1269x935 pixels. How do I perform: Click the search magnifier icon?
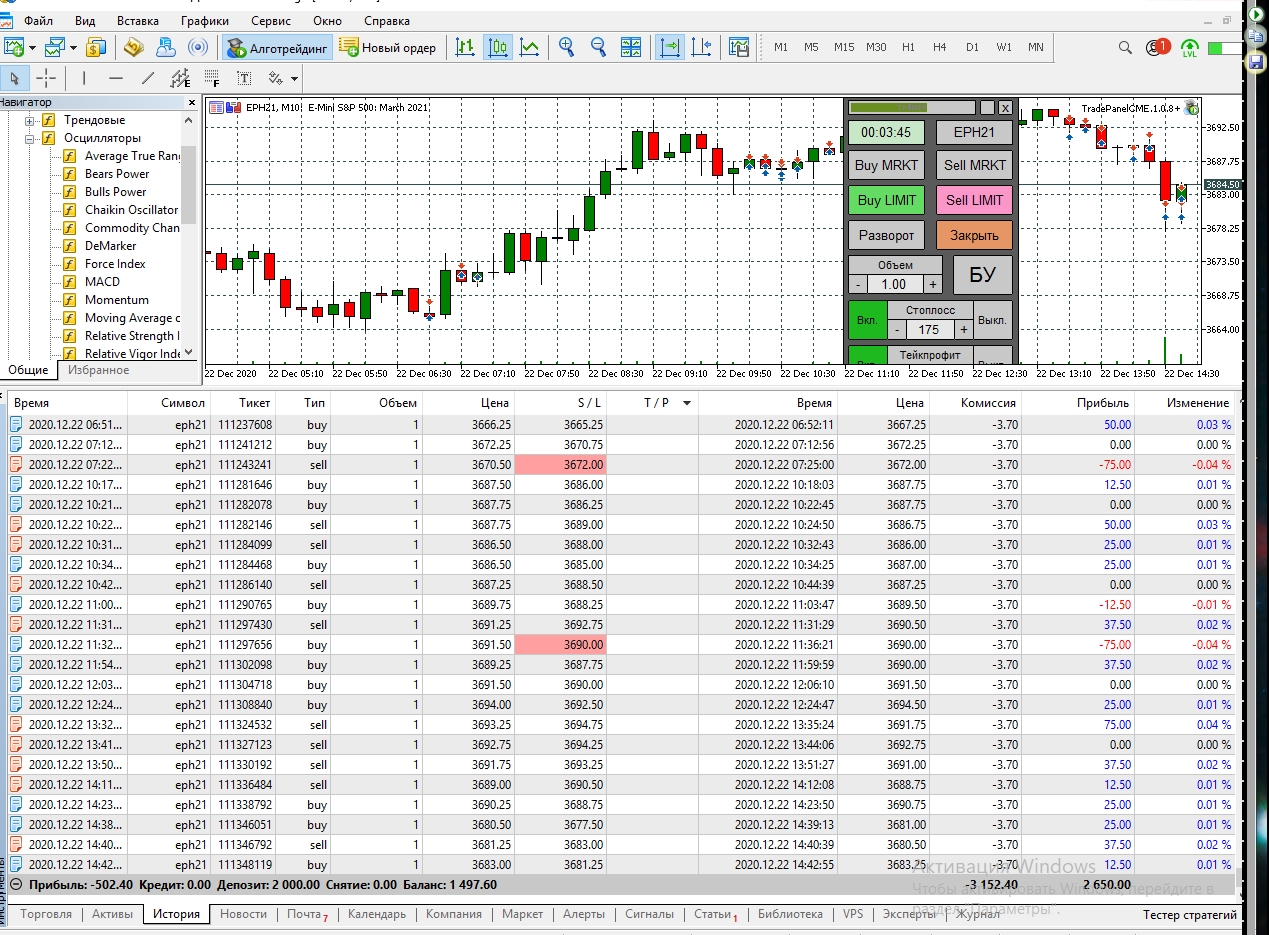point(1125,47)
